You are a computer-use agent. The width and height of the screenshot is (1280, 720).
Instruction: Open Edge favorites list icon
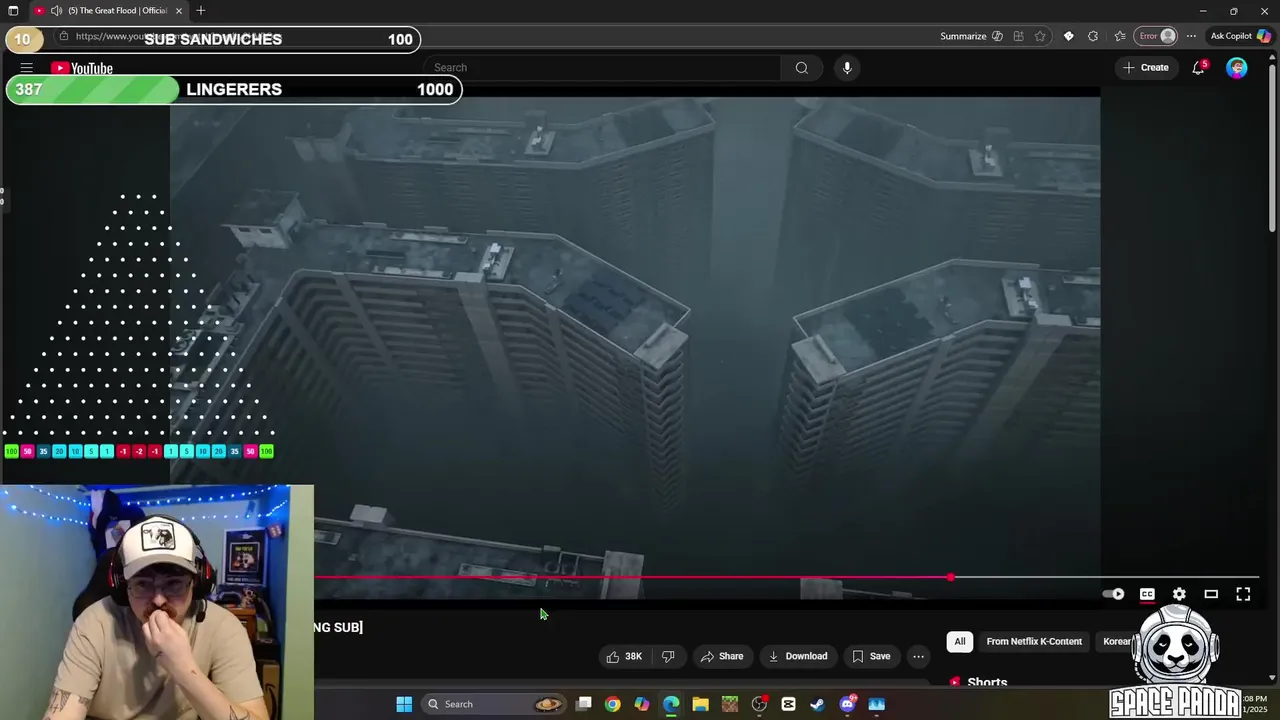click(1119, 36)
